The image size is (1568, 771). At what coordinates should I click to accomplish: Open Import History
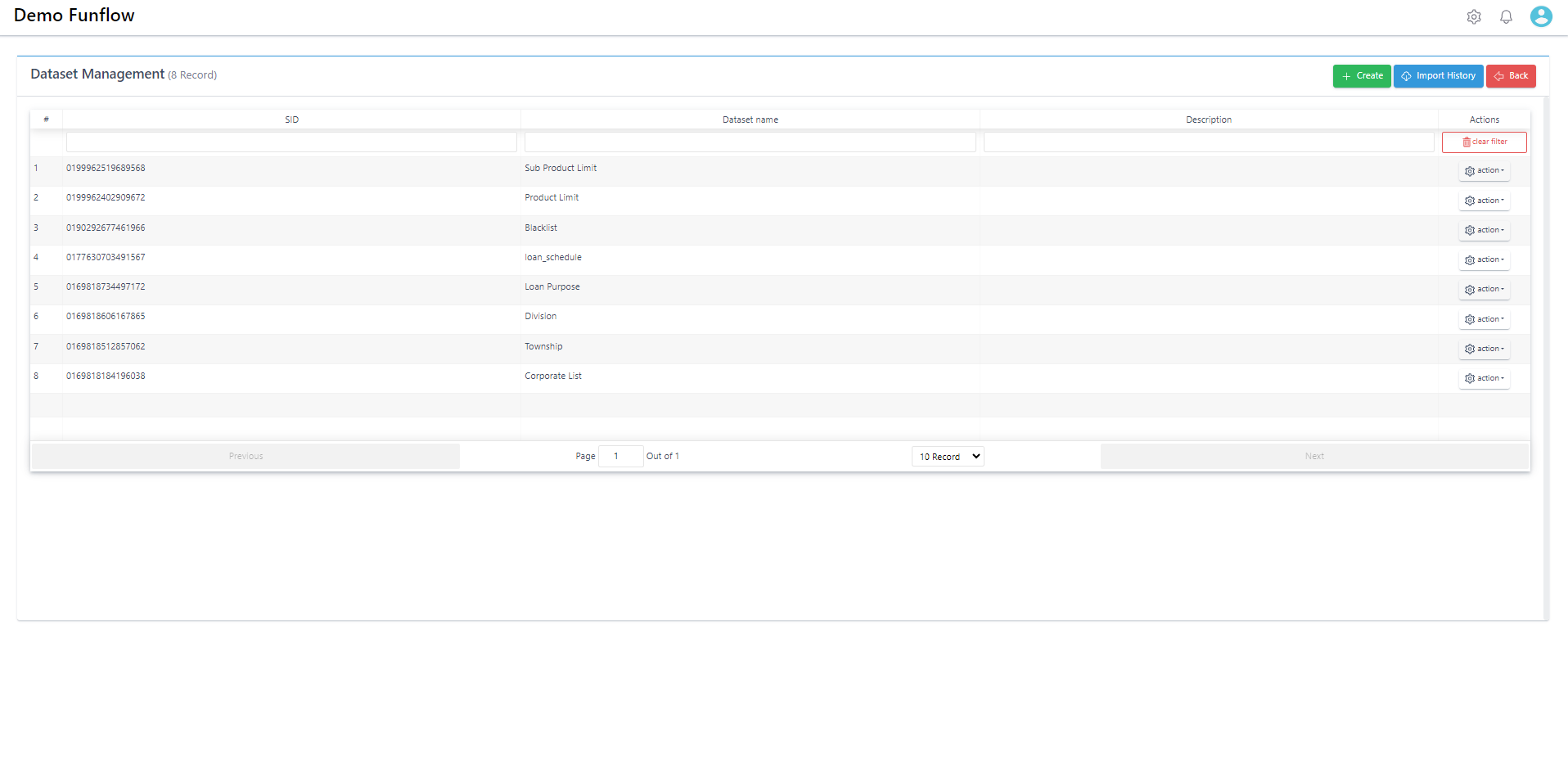pyautogui.click(x=1438, y=76)
